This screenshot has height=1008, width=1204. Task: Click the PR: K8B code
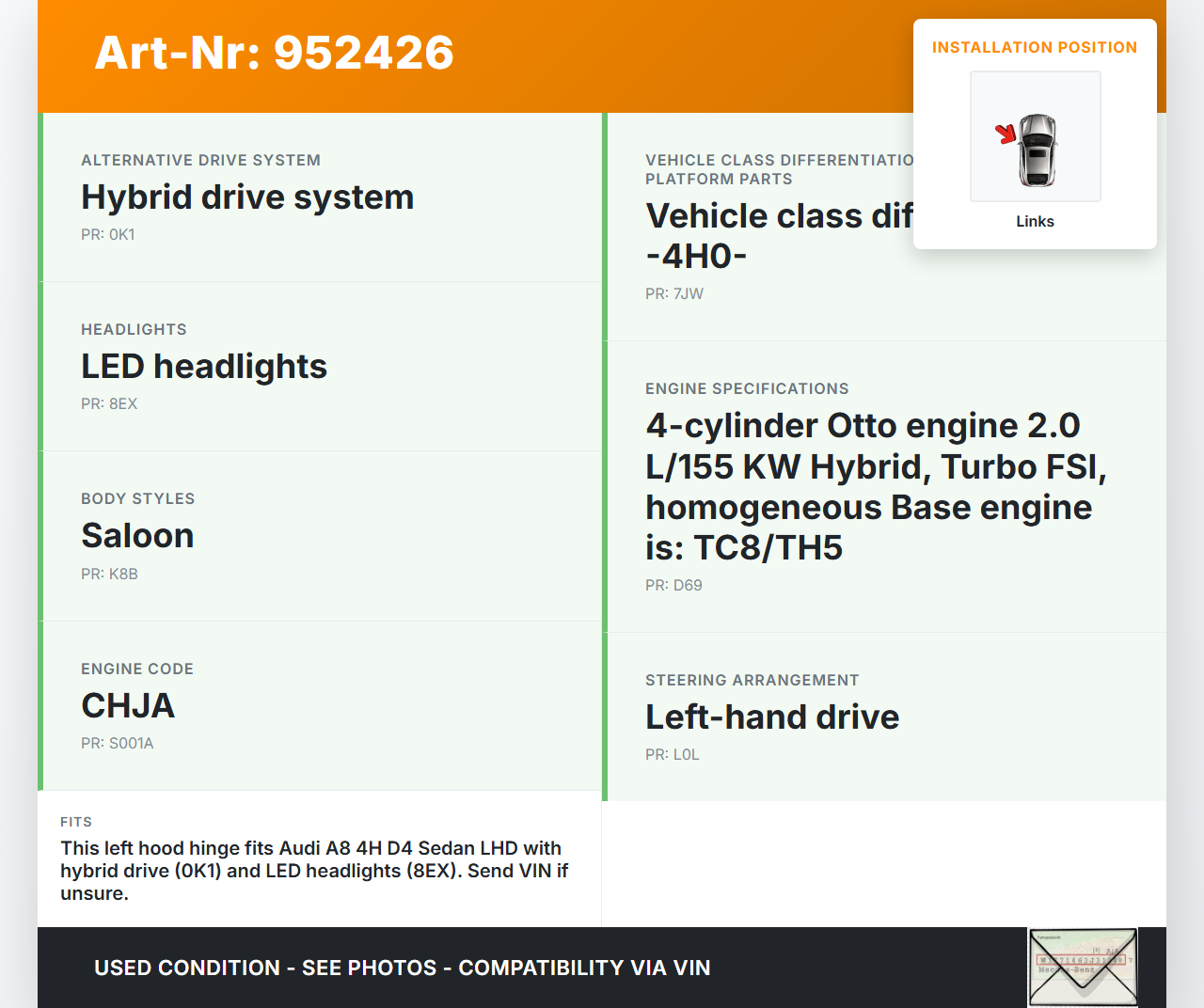coord(109,575)
